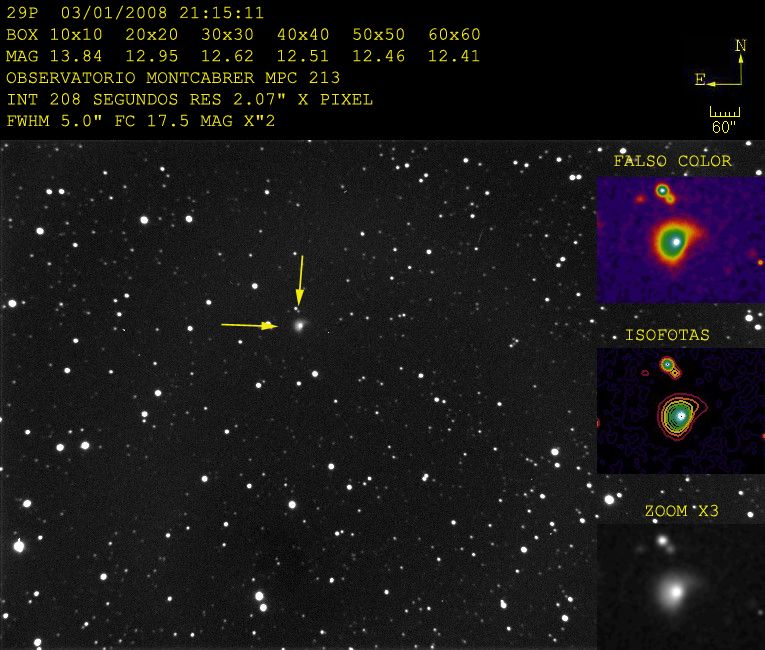The image size is (765, 650).
Task: Click the 'FALSO COLOR' label
Action: [x=673, y=161]
